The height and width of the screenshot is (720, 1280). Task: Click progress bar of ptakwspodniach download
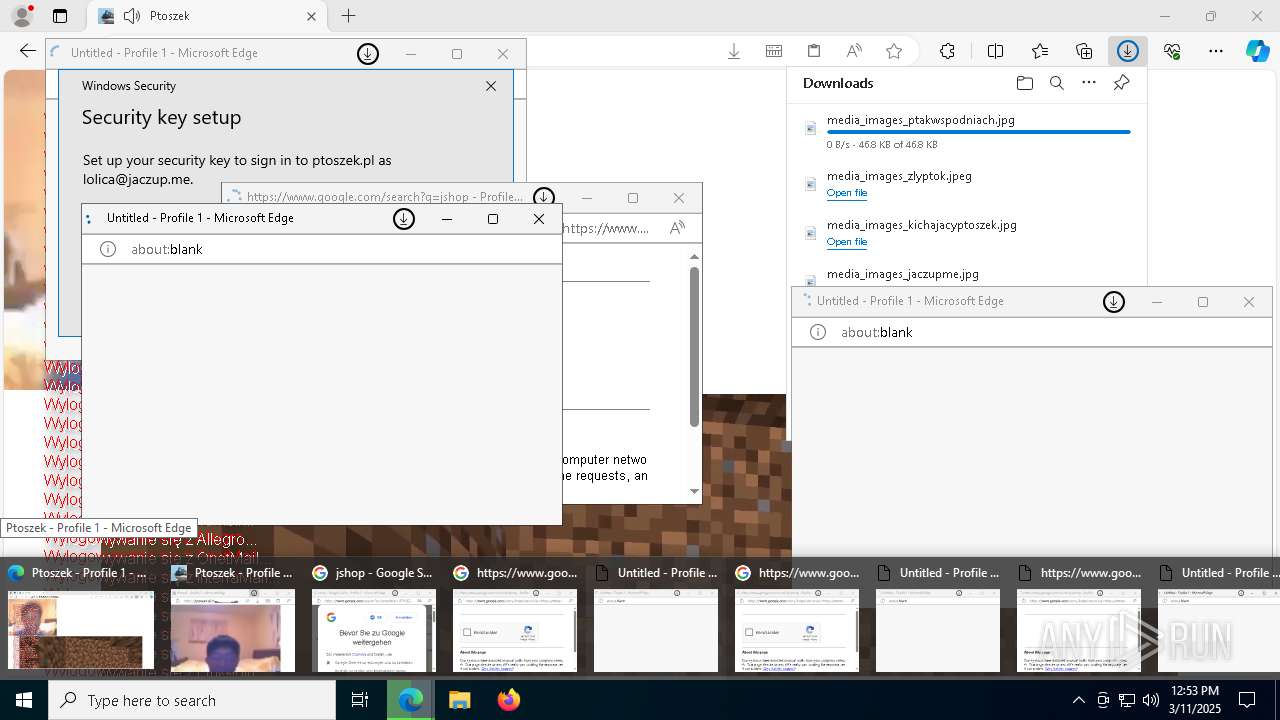click(979, 132)
